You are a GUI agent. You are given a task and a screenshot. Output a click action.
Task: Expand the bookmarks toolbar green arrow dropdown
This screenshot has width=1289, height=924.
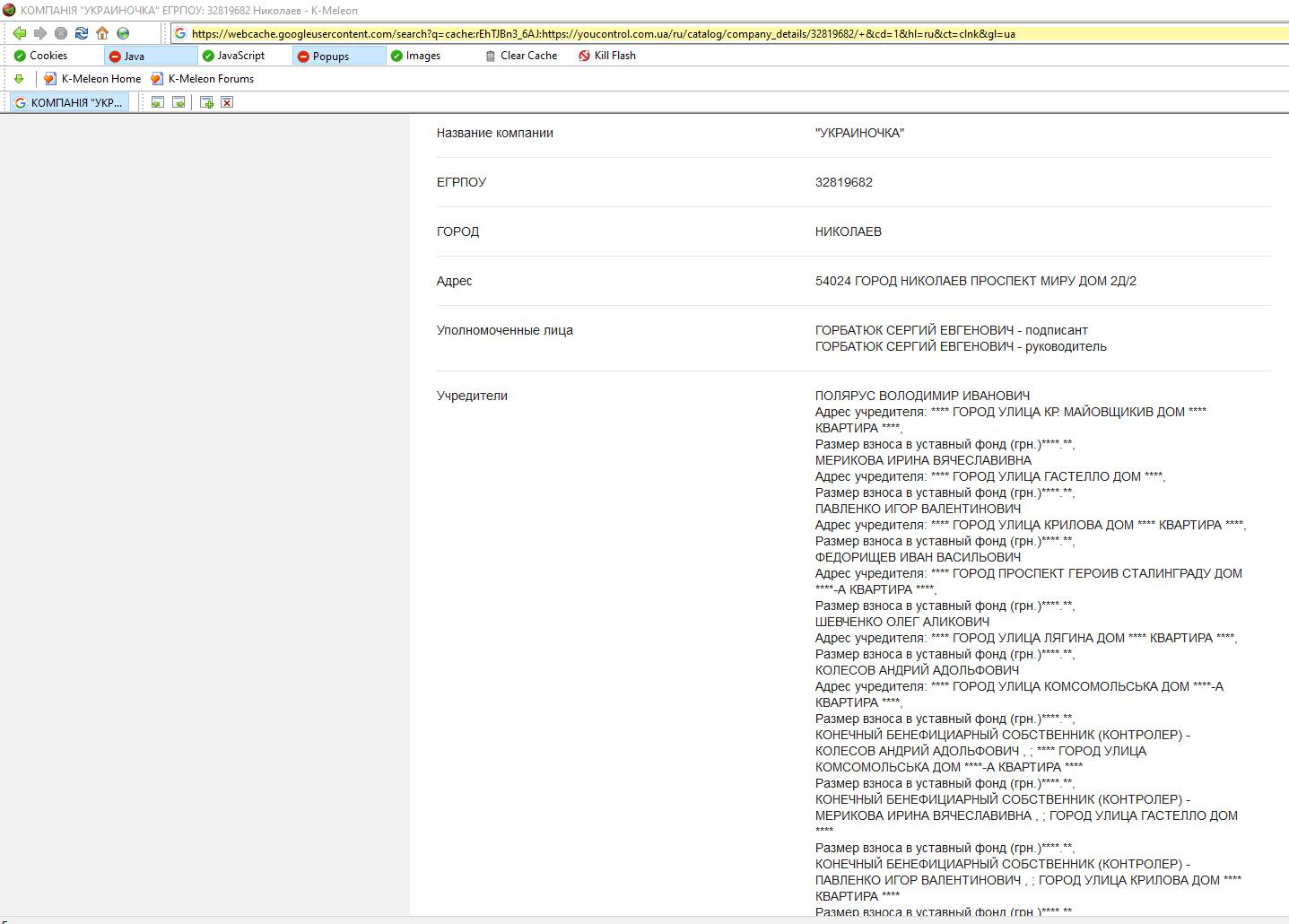click(x=19, y=79)
